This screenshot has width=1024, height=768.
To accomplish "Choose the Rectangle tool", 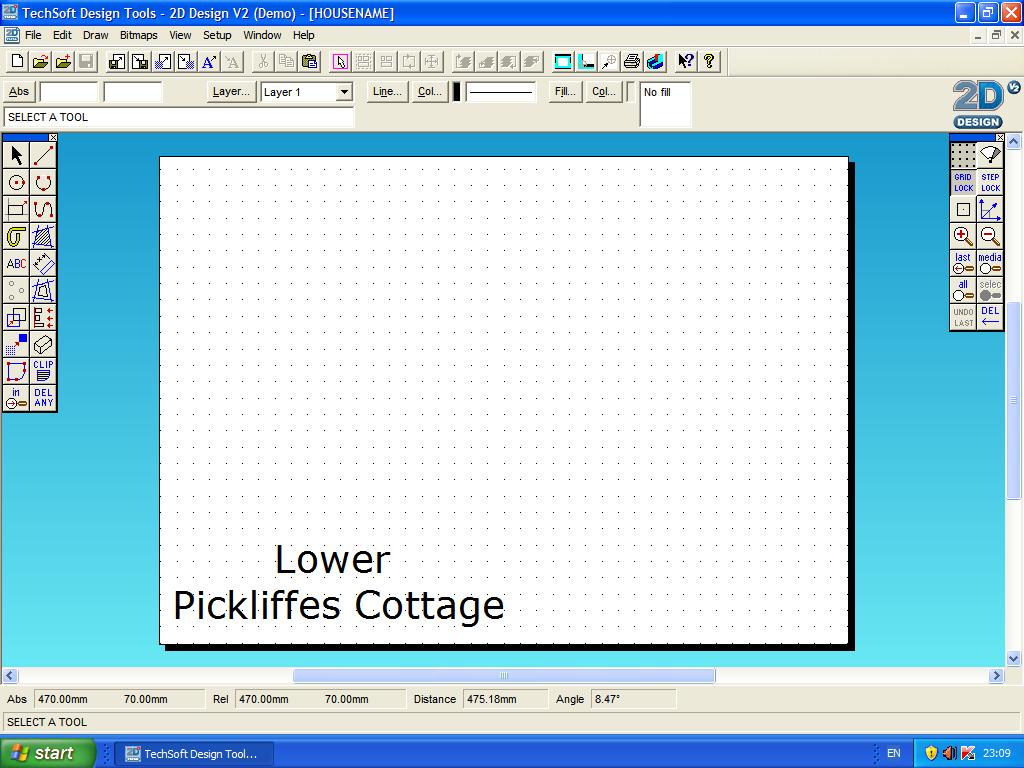I will coord(15,209).
